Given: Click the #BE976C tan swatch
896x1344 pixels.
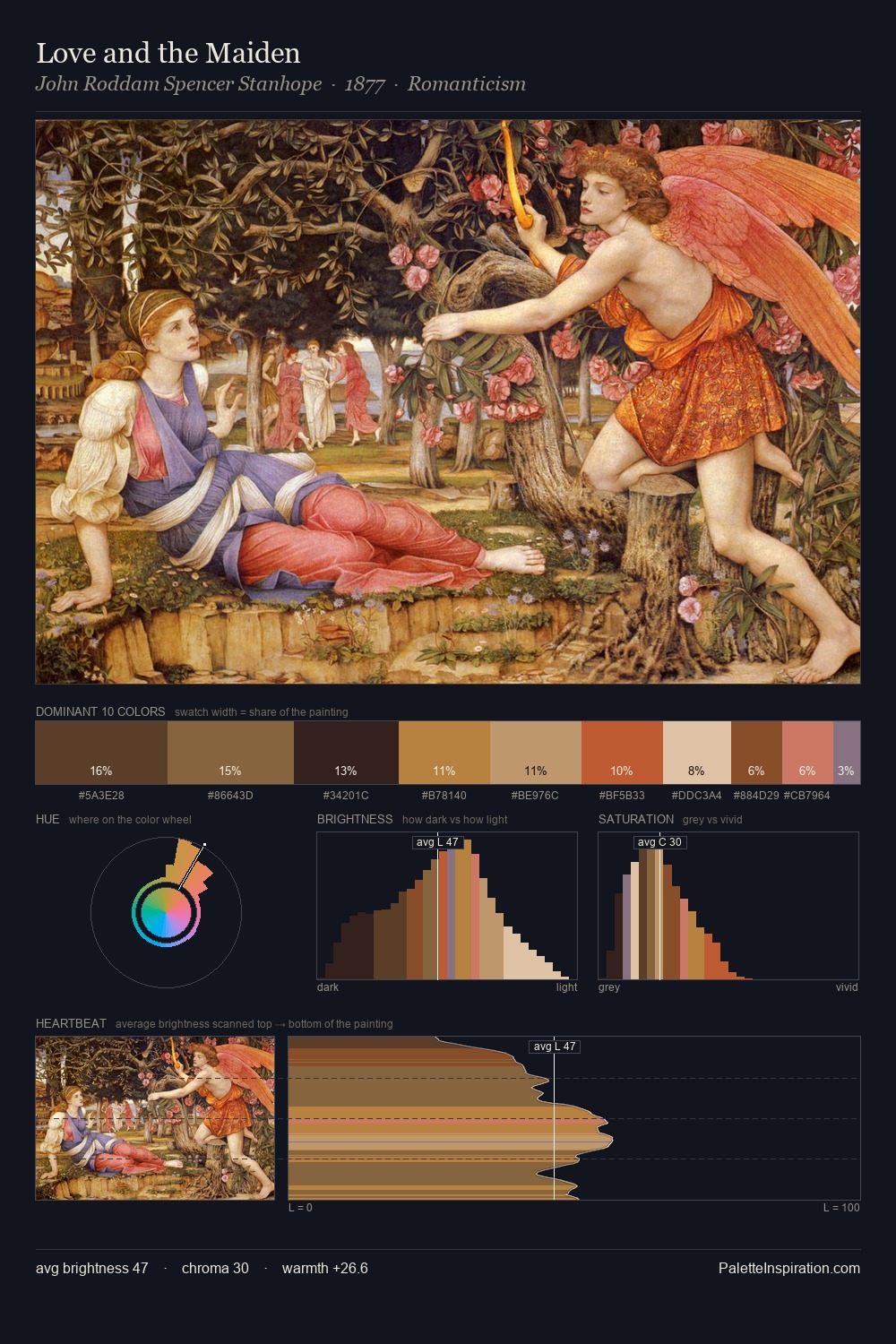Looking at the screenshot, I should 536,753.
